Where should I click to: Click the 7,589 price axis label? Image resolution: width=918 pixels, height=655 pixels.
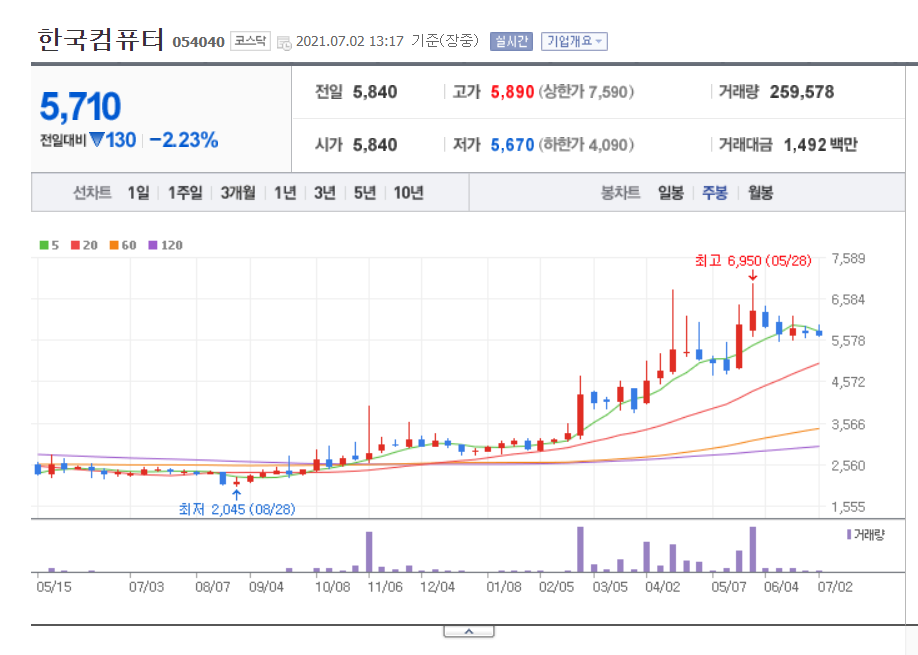pyautogui.click(x=848, y=258)
